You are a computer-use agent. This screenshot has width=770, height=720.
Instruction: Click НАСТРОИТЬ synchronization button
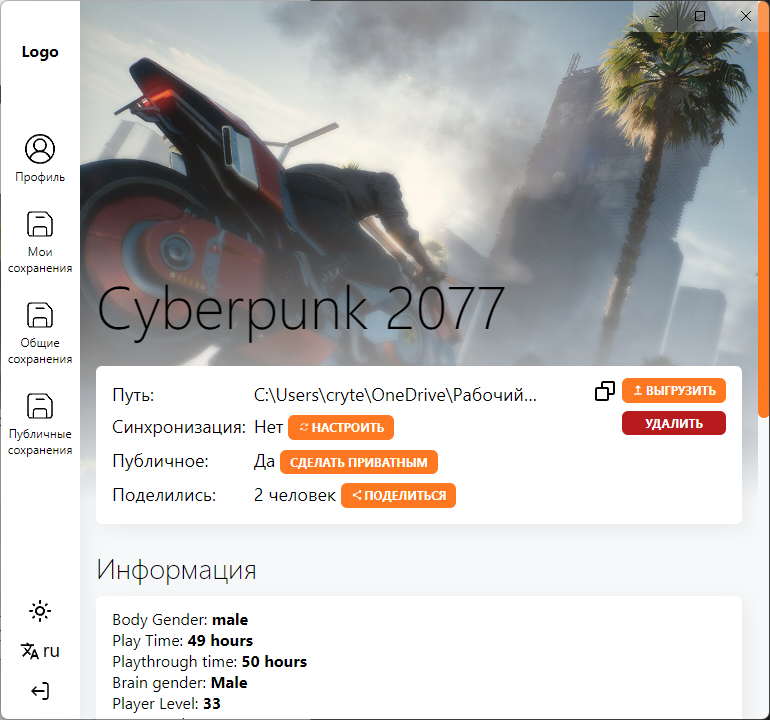pos(341,427)
